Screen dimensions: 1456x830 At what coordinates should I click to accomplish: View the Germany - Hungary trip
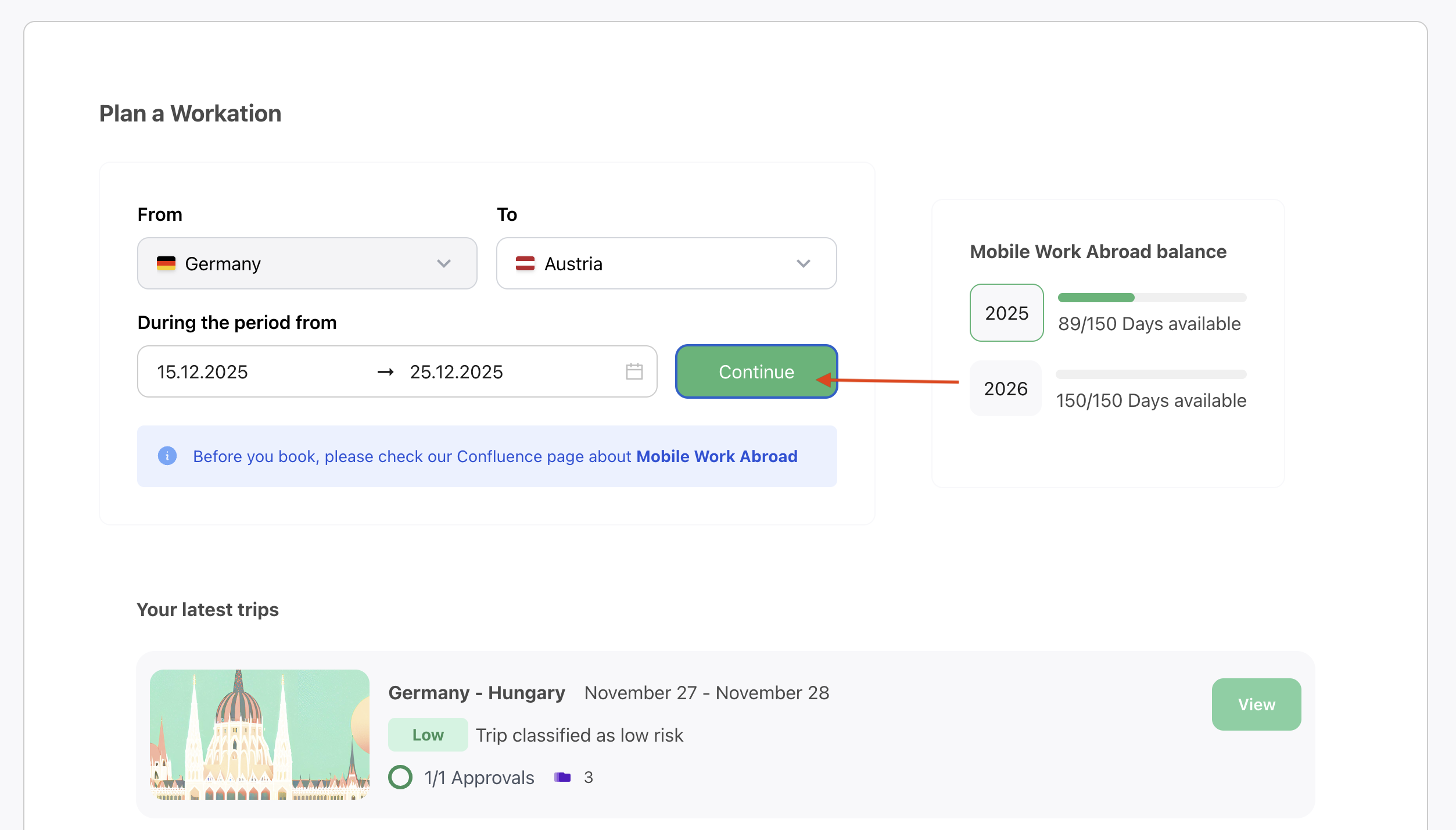tap(1256, 704)
